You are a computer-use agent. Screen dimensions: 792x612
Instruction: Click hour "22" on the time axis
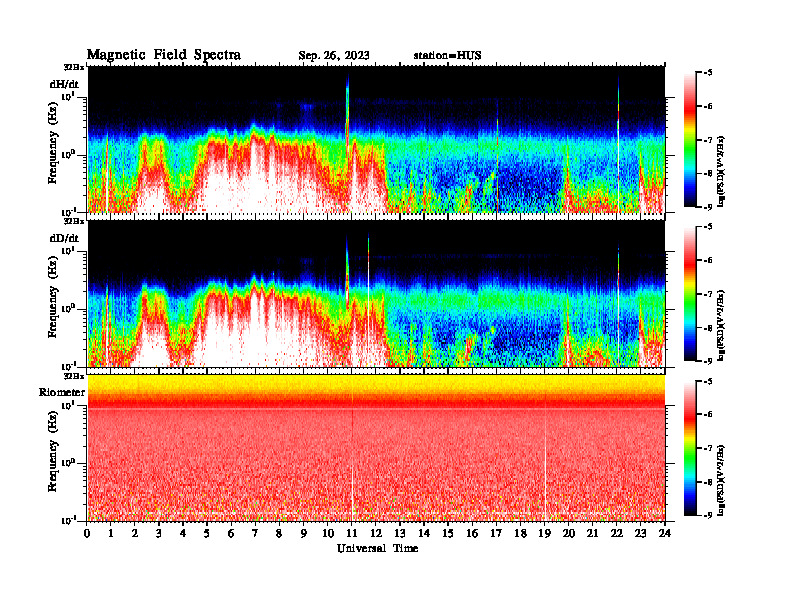(x=616, y=534)
